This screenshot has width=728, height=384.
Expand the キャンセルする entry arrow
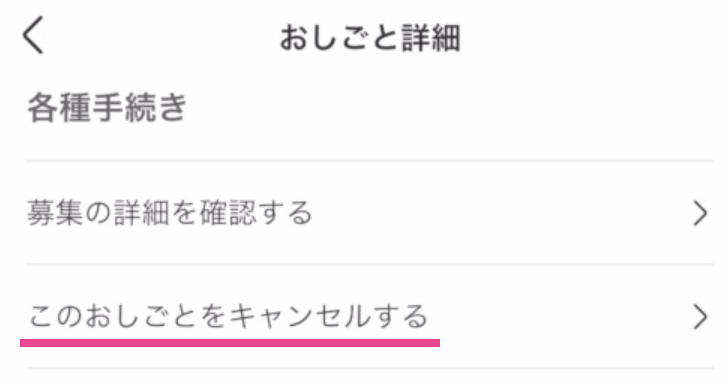tap(700, 317)
